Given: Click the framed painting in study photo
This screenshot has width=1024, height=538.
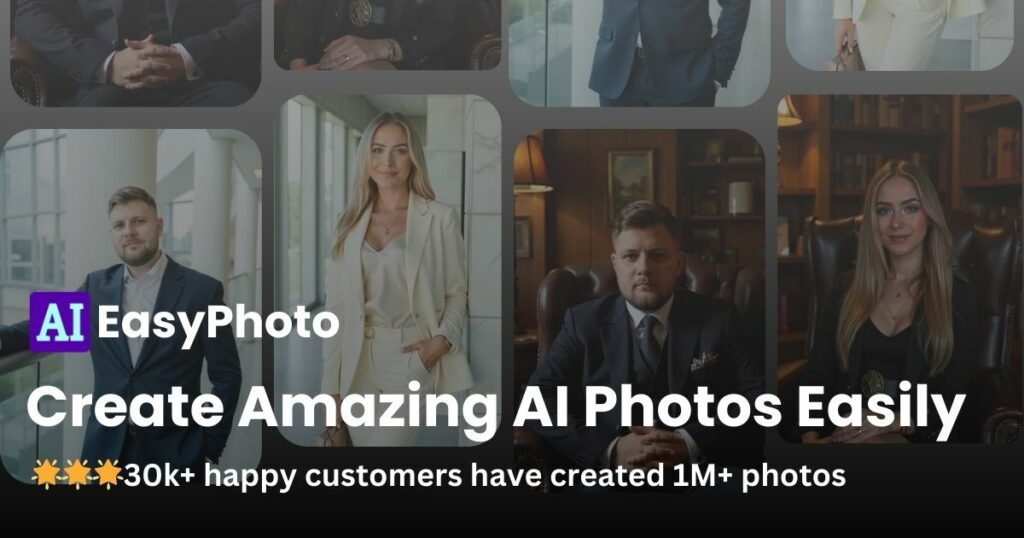Looking at the screenshot, I should [631, 176].
